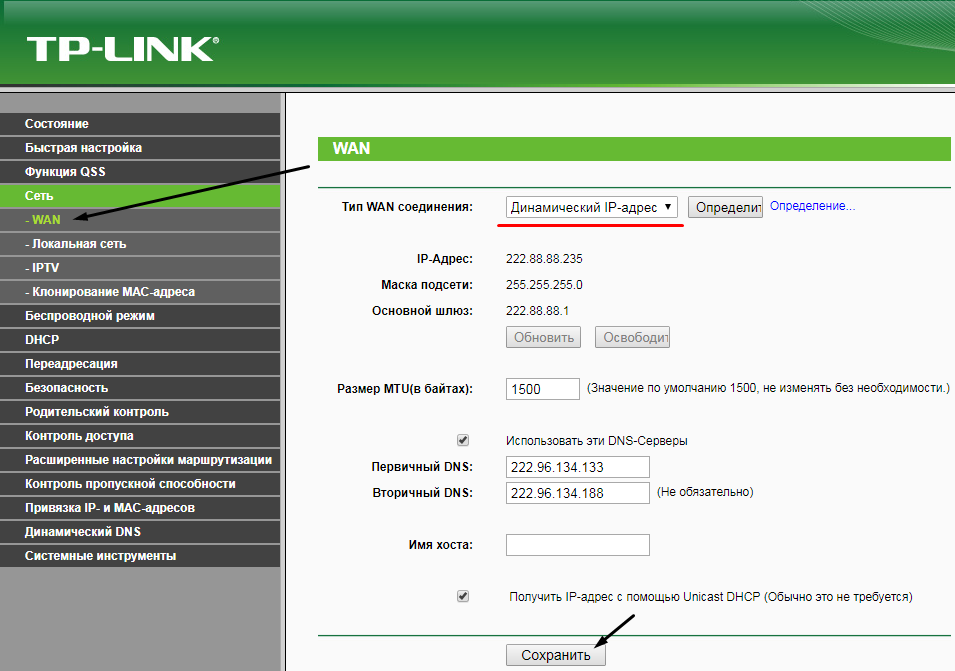Click the subnet mask value 255.255.255.0

pyautogui.click(x=544, y=285)
